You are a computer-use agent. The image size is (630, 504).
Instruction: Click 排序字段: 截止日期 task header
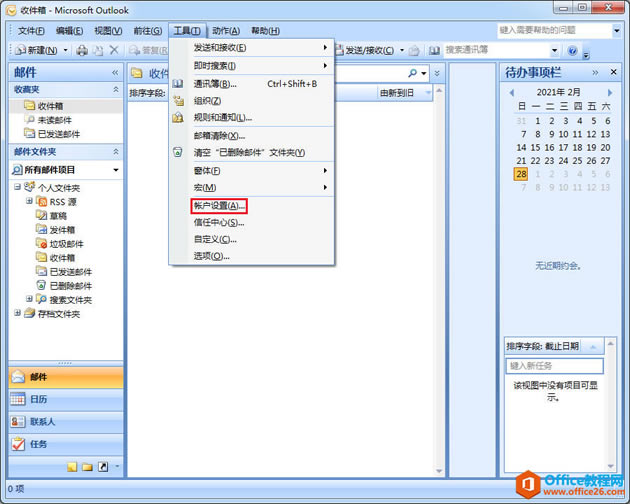tap(554, 346)
